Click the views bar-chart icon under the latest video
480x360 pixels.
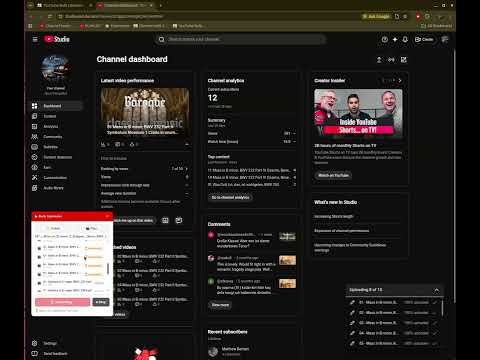pos(103,144)
